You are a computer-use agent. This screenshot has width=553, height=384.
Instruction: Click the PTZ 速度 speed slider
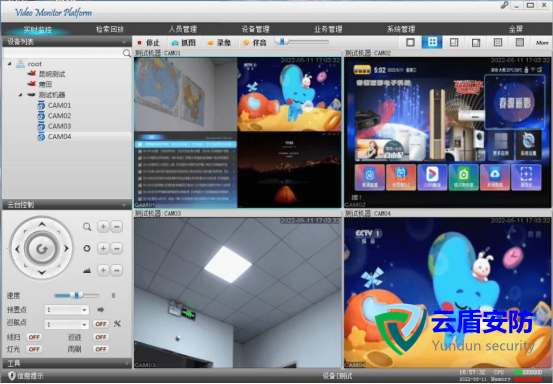point(77,295)
